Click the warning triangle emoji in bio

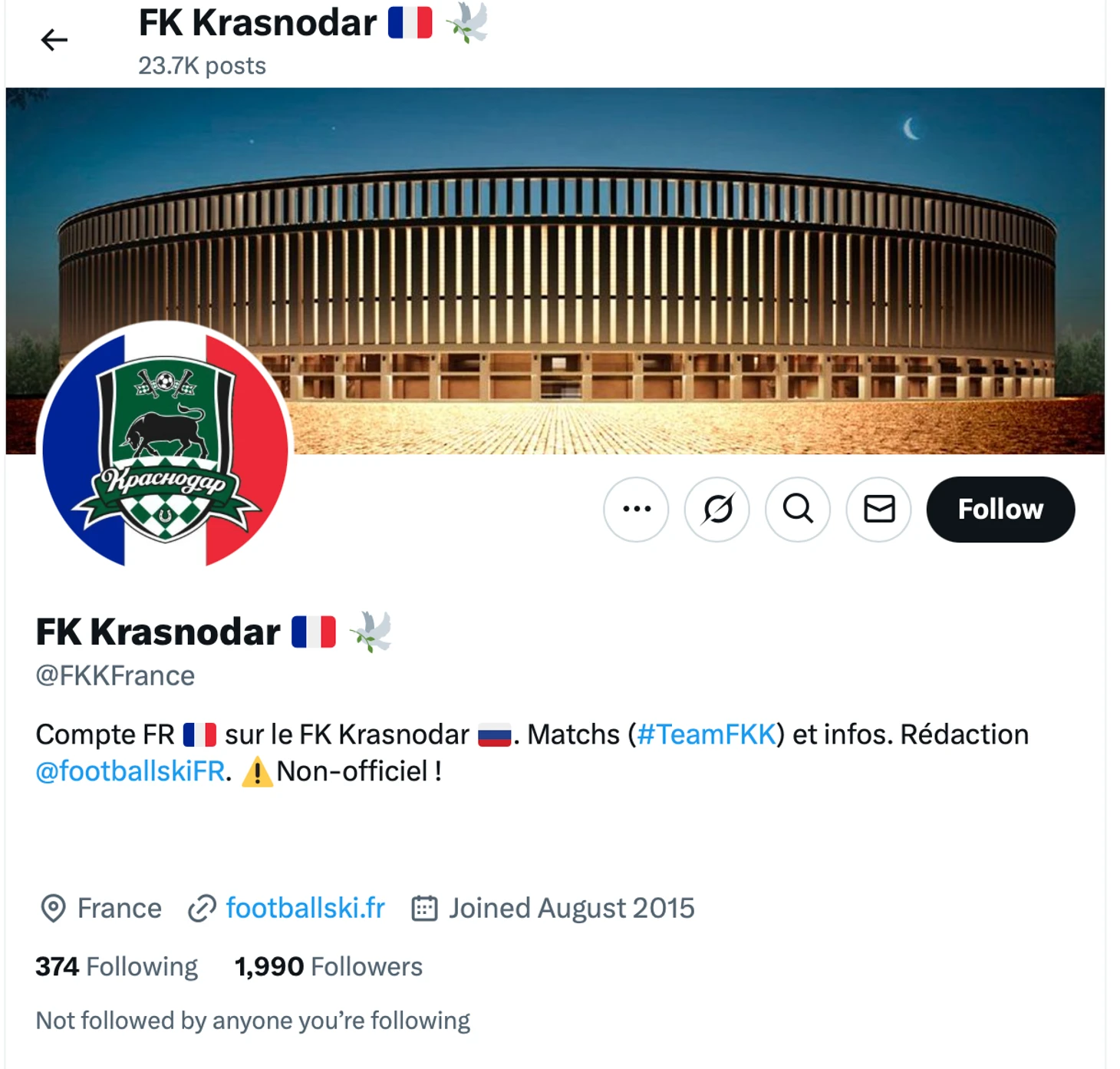pyautogui.click(x=257, y=771)
